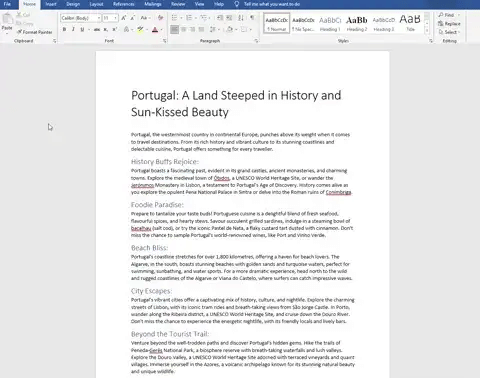
Task: Sort the selected text alphabetically
Action: [x=241, y=18]
